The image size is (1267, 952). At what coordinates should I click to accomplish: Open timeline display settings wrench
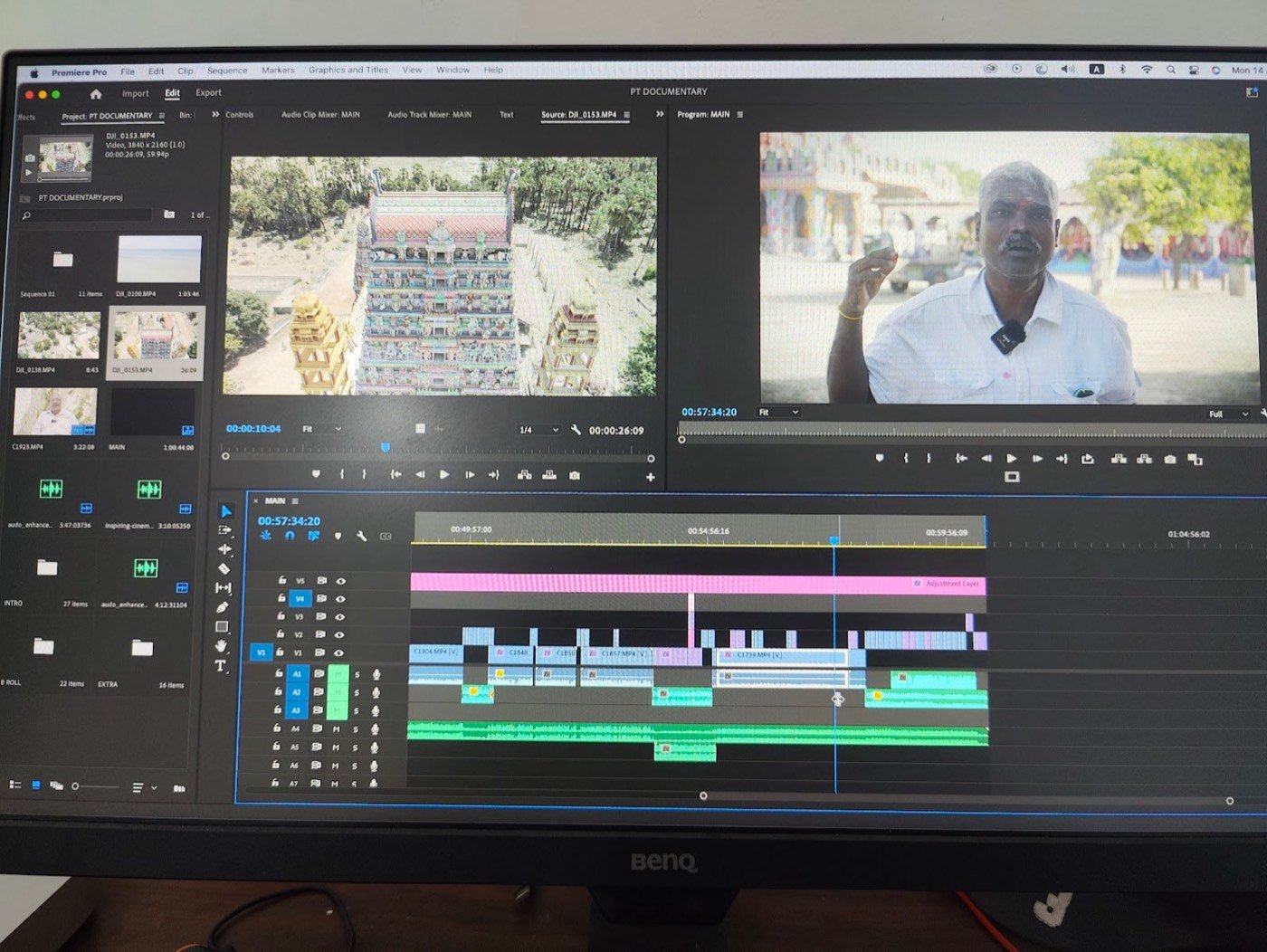click(361, 537)
